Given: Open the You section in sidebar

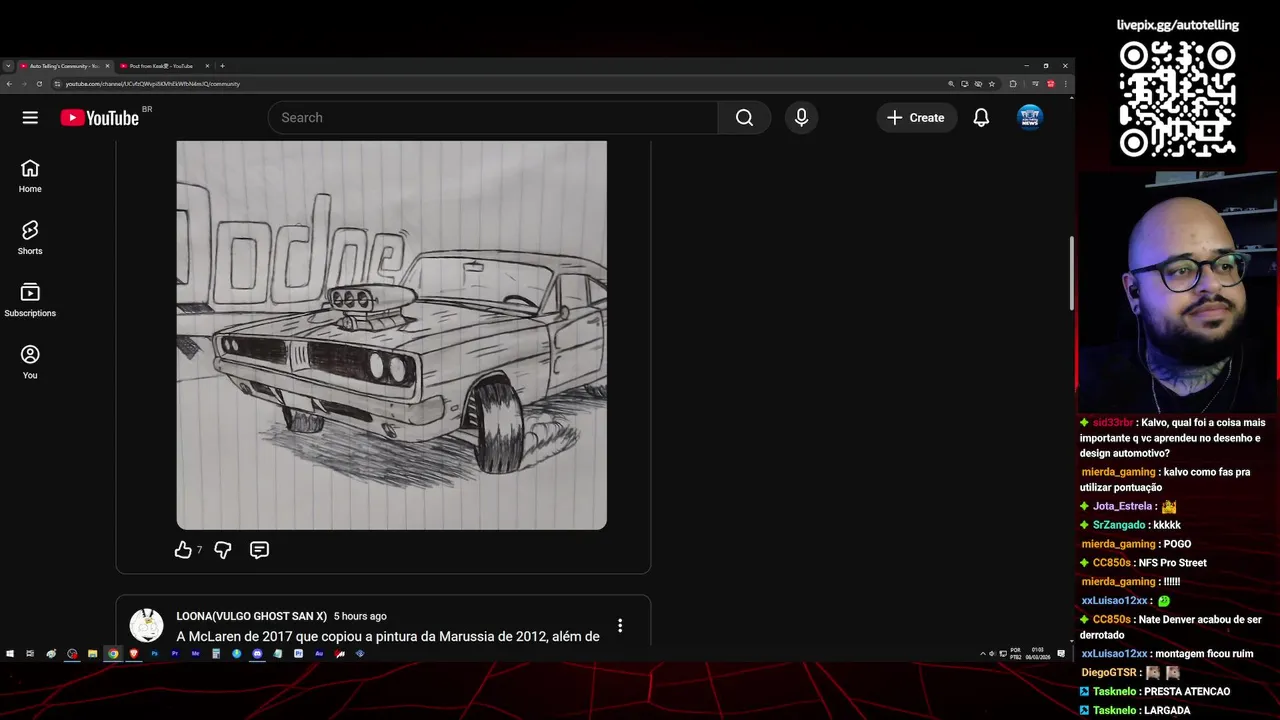Looking at the screenshot, I should pos(30,362).
